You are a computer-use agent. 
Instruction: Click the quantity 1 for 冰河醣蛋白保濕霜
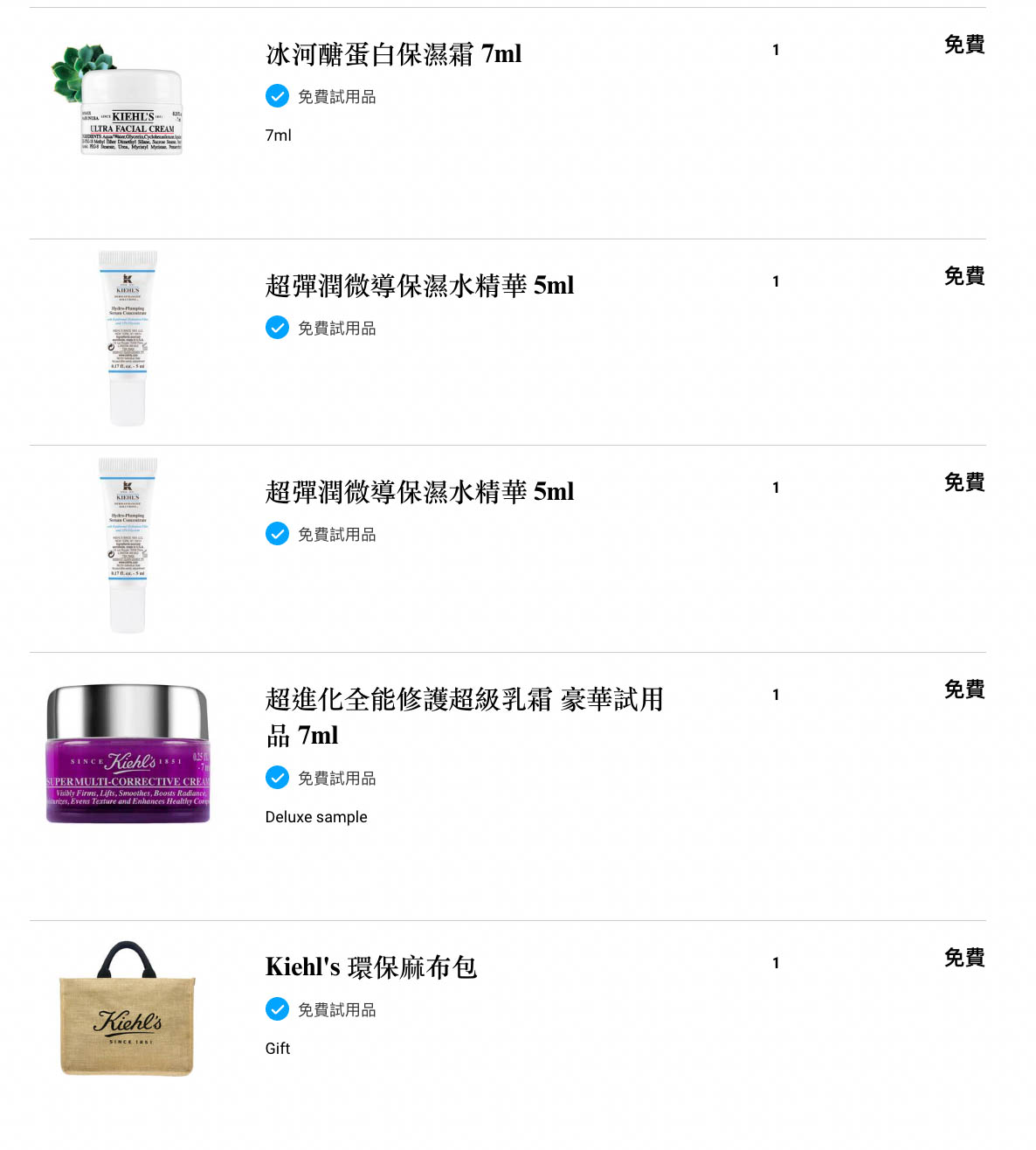pos(776,50)
